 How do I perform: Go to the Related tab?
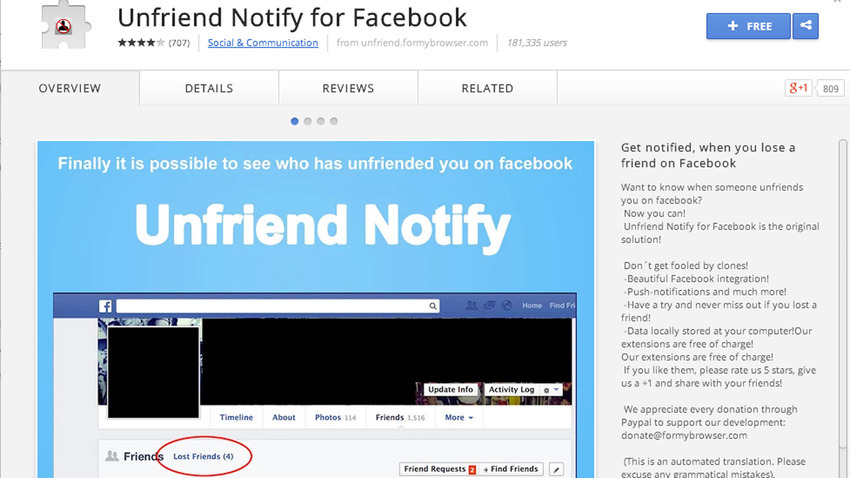pos(487,89)
